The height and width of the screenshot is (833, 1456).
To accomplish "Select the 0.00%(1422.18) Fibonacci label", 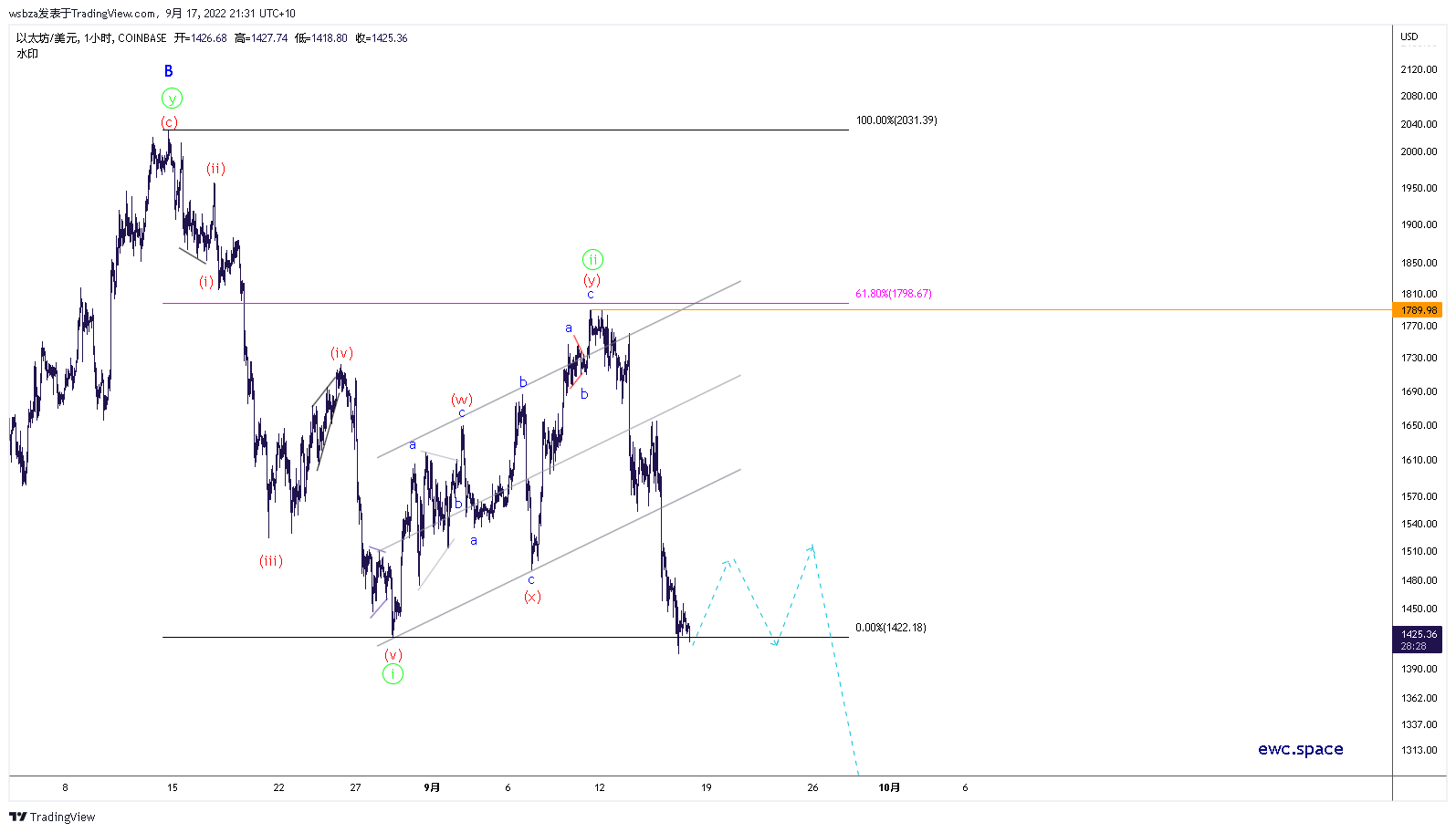I will pyautogui.click(x=891, y=628).
